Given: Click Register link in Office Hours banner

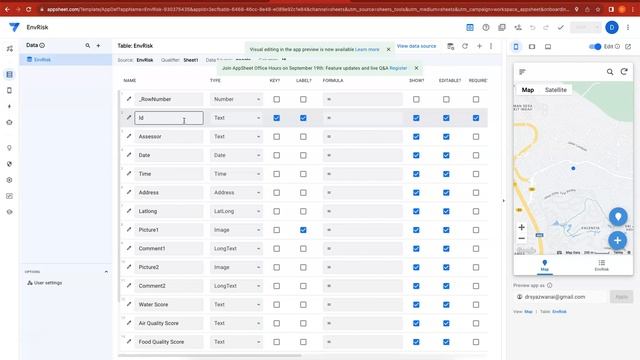Looking at the screenshot, I should click(398, 68).
